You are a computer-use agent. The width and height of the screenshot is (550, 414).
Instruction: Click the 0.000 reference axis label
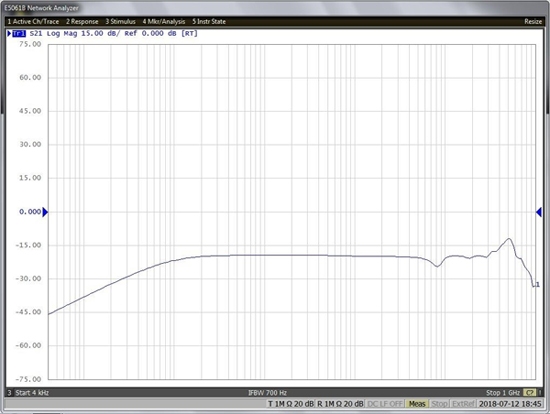(x=30, y=212)
